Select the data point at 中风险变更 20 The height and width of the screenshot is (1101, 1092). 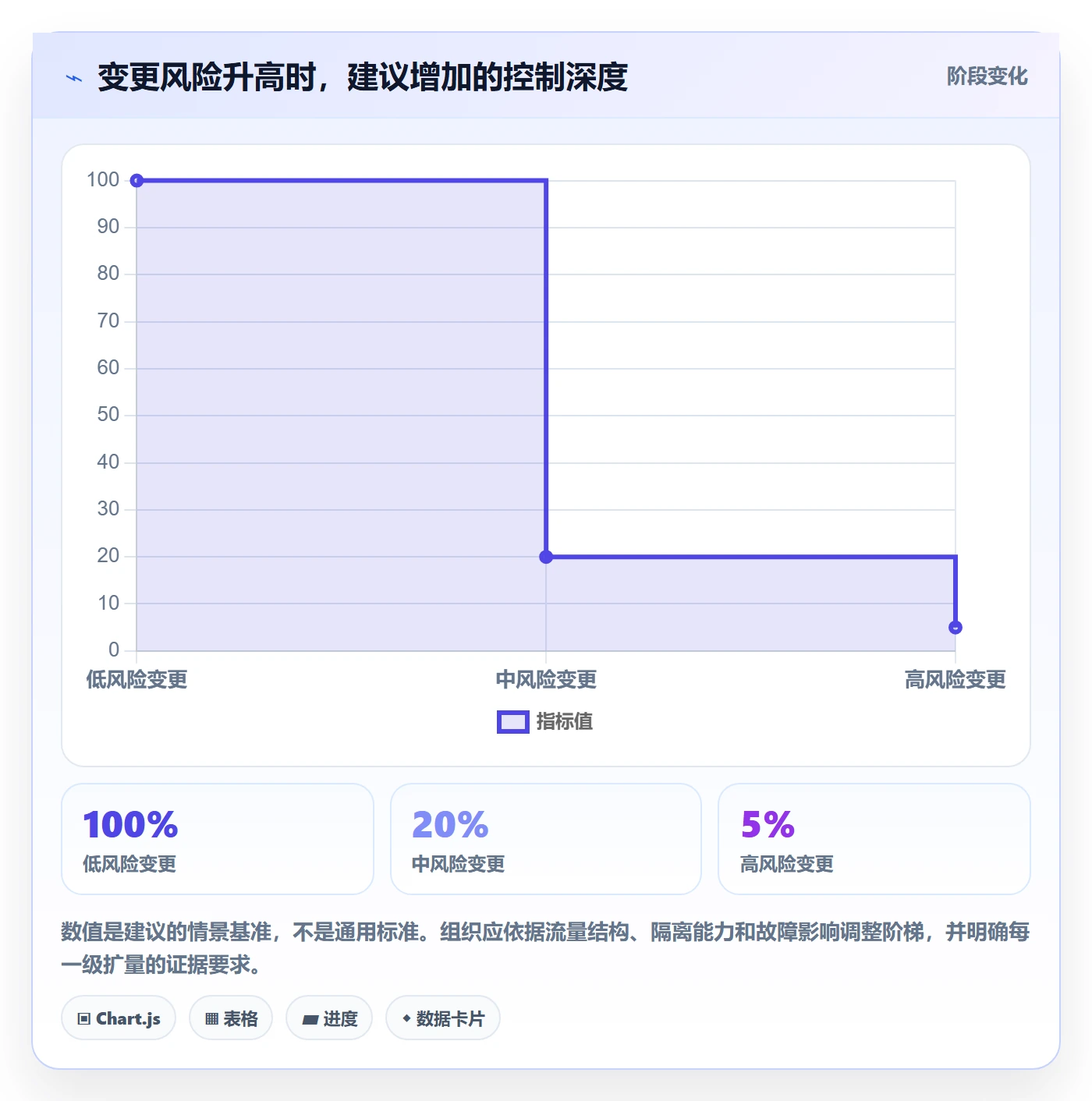[546, 557]
